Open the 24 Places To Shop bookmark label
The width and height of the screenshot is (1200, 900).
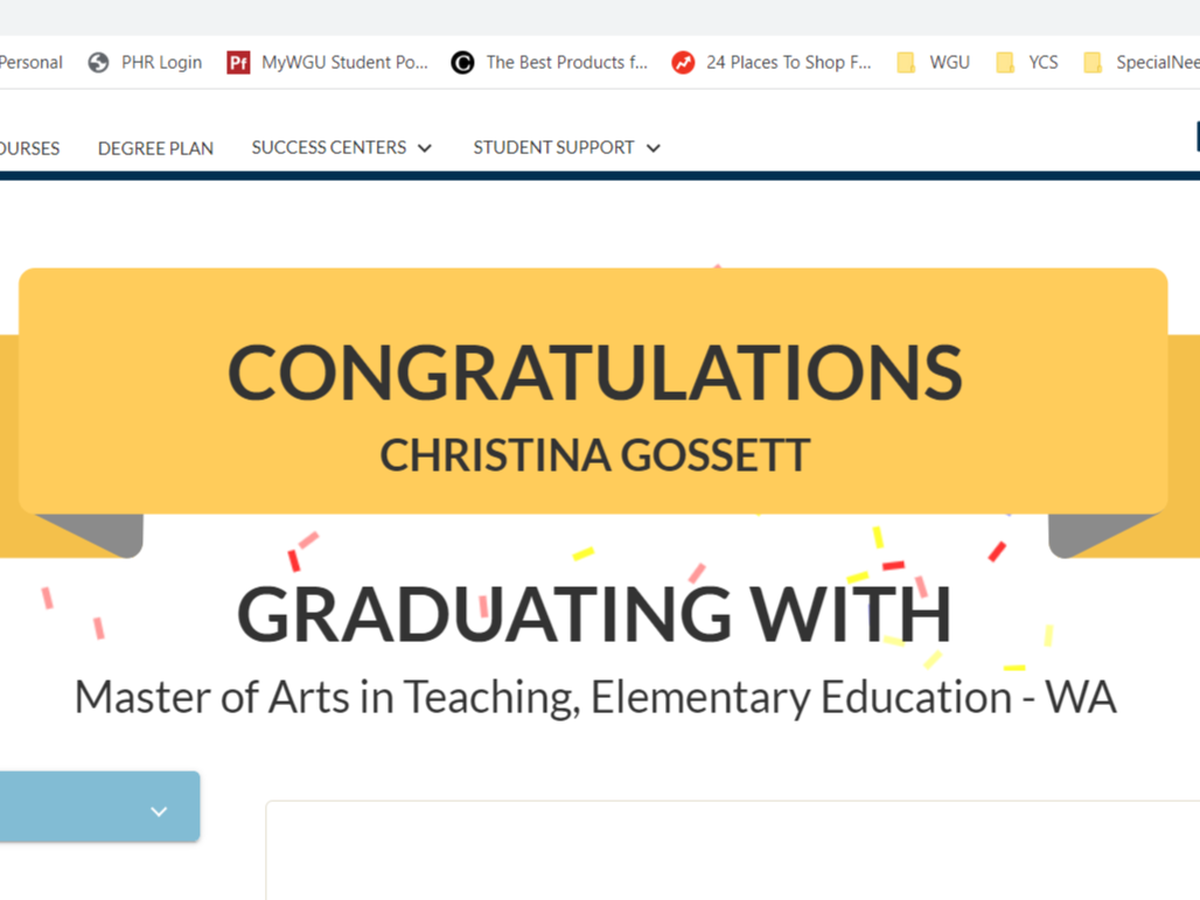[788, 63]
